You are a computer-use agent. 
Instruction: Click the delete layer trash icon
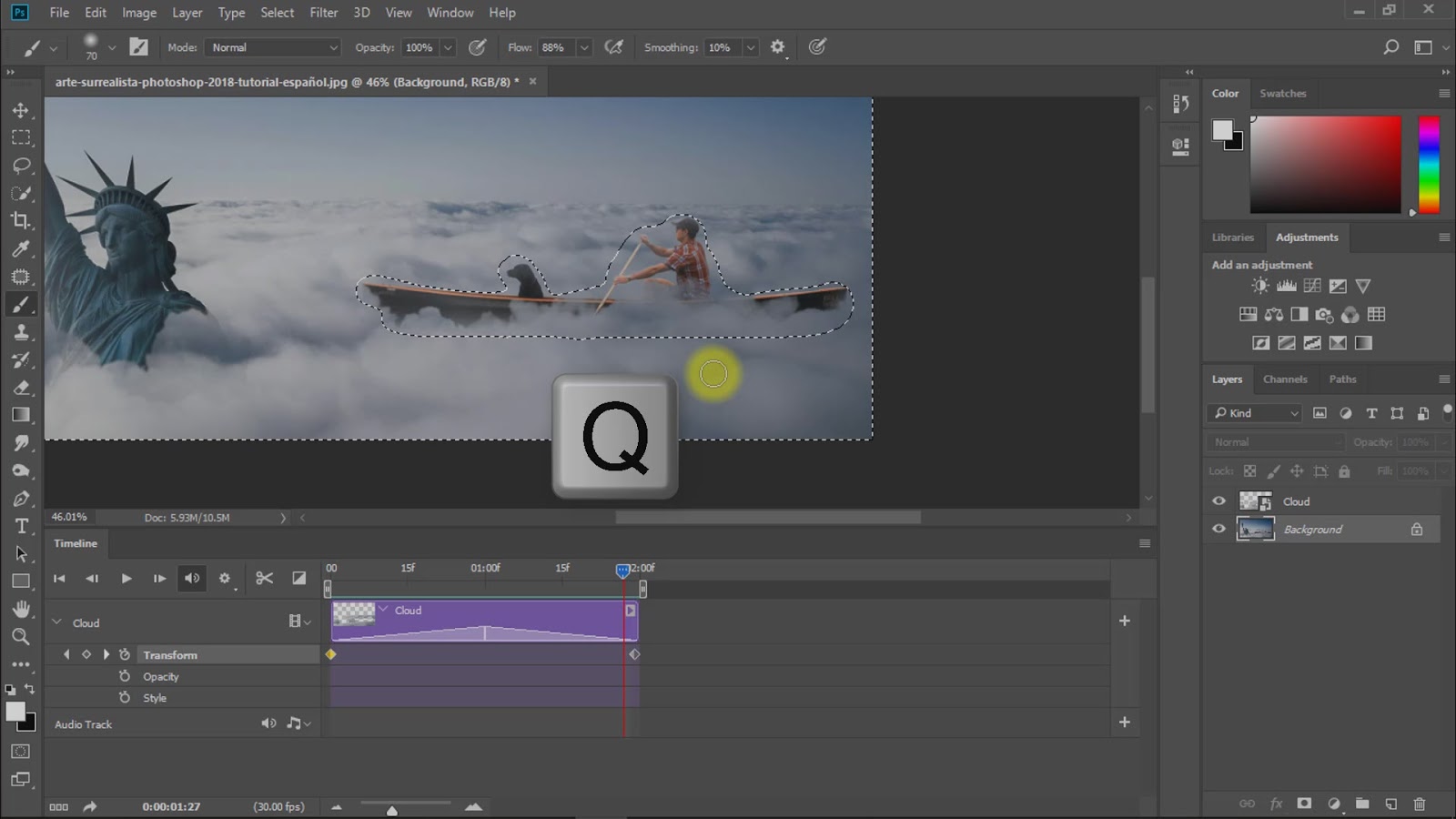coord(1419,804)
